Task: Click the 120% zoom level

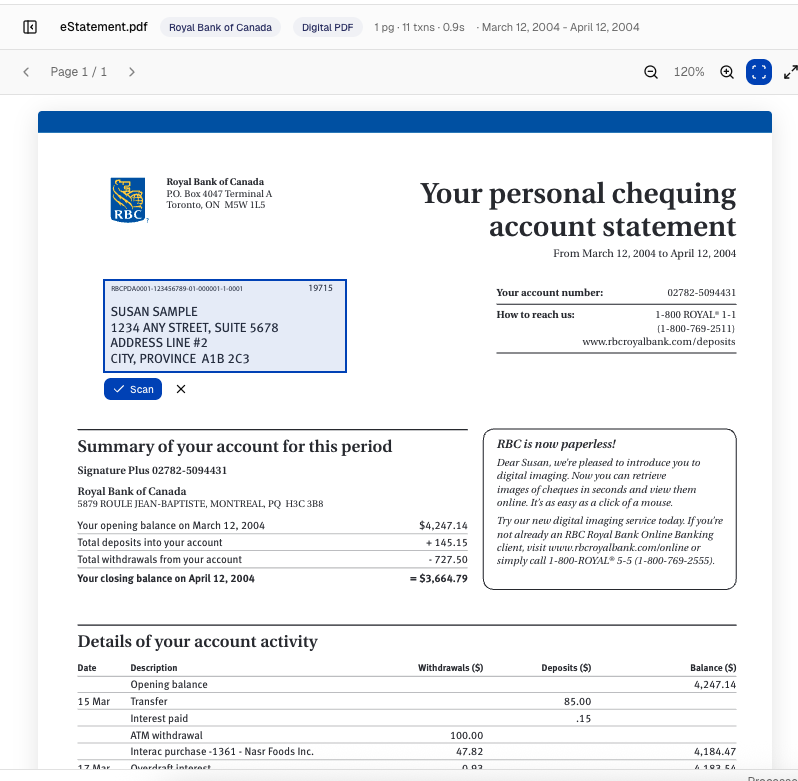Action: (689, 72)
